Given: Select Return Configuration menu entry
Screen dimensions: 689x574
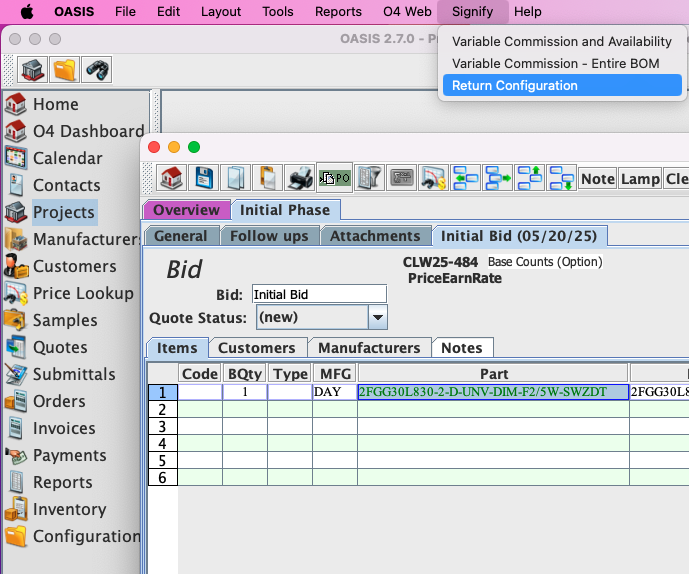Looking at the screenshot, I should point(562,85).
